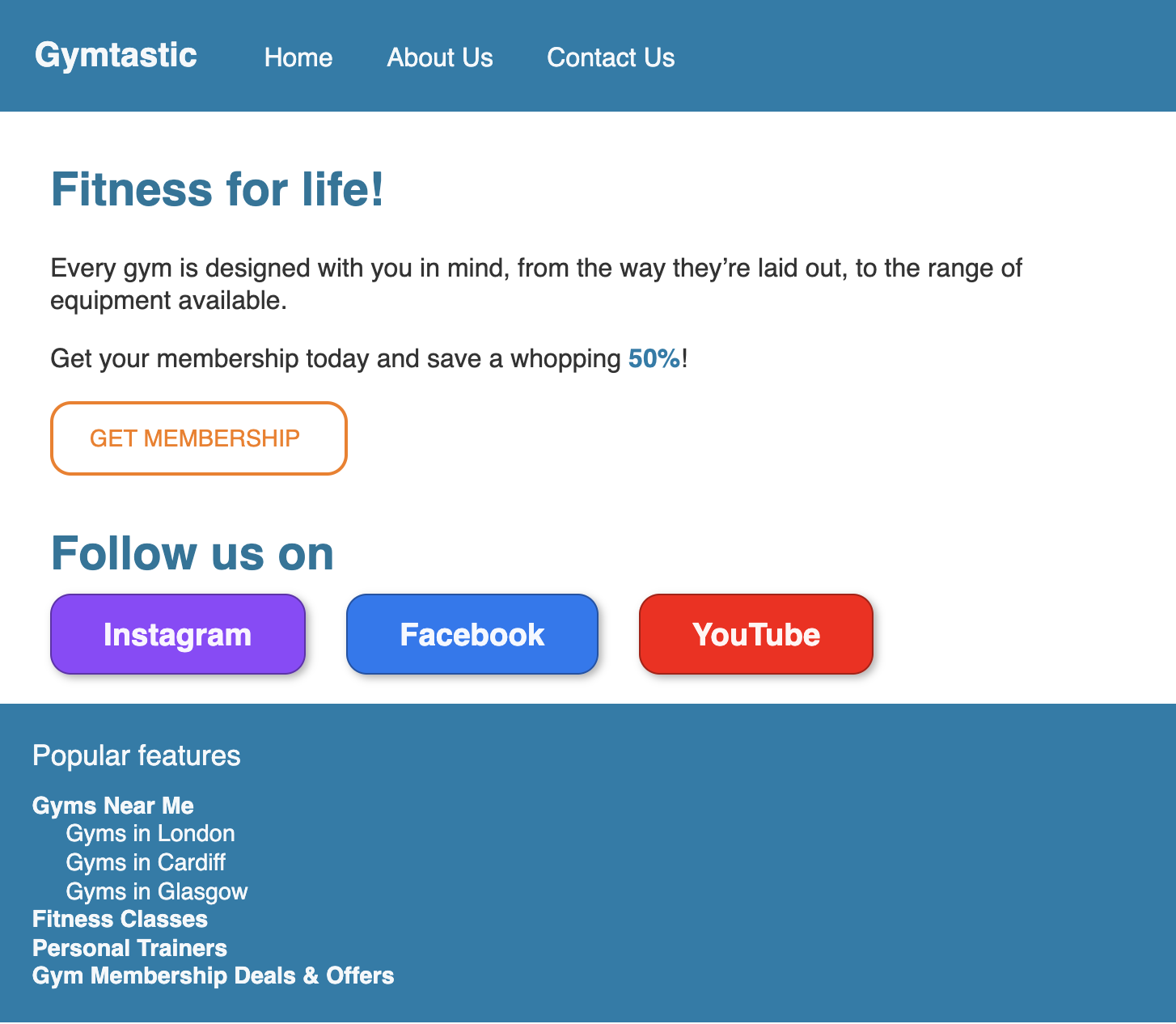Click the 50% discount link

coord(653,358)
